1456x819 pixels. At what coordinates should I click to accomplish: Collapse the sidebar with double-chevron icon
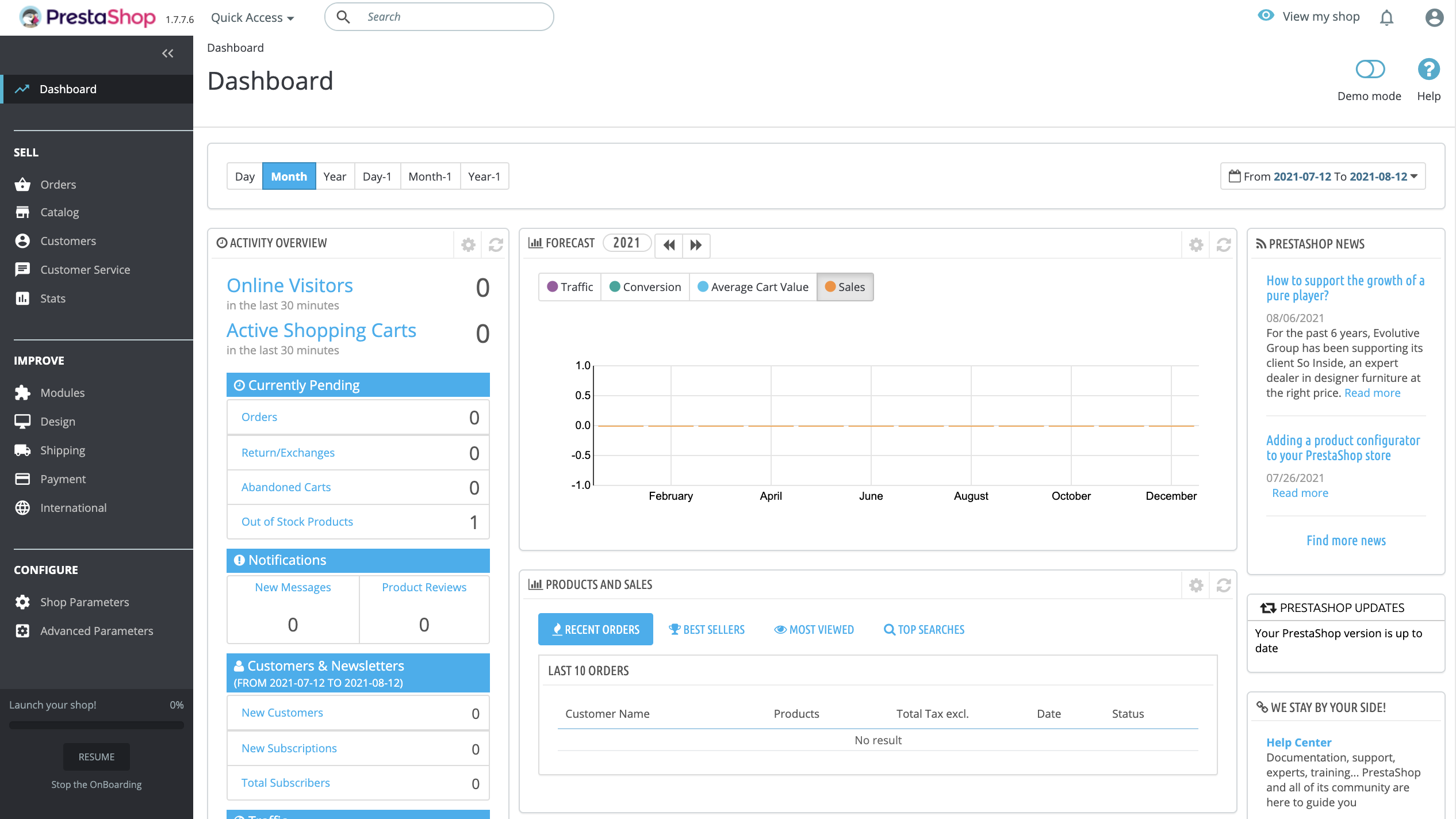167,53
